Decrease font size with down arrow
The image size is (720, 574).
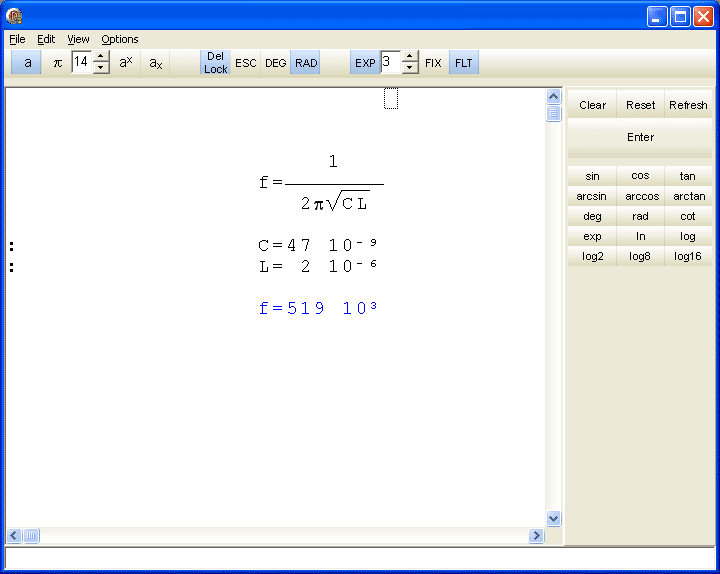pos(101,68)
